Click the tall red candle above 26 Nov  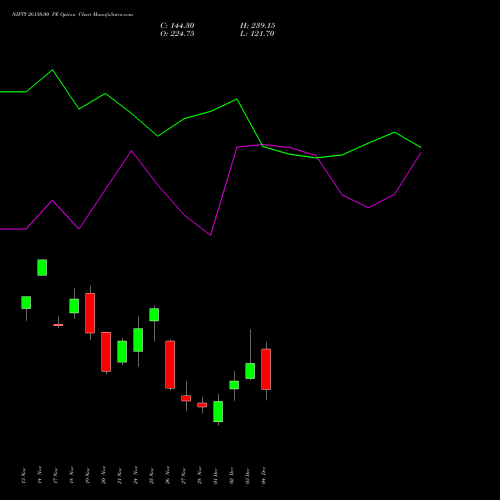pos(170,365)
